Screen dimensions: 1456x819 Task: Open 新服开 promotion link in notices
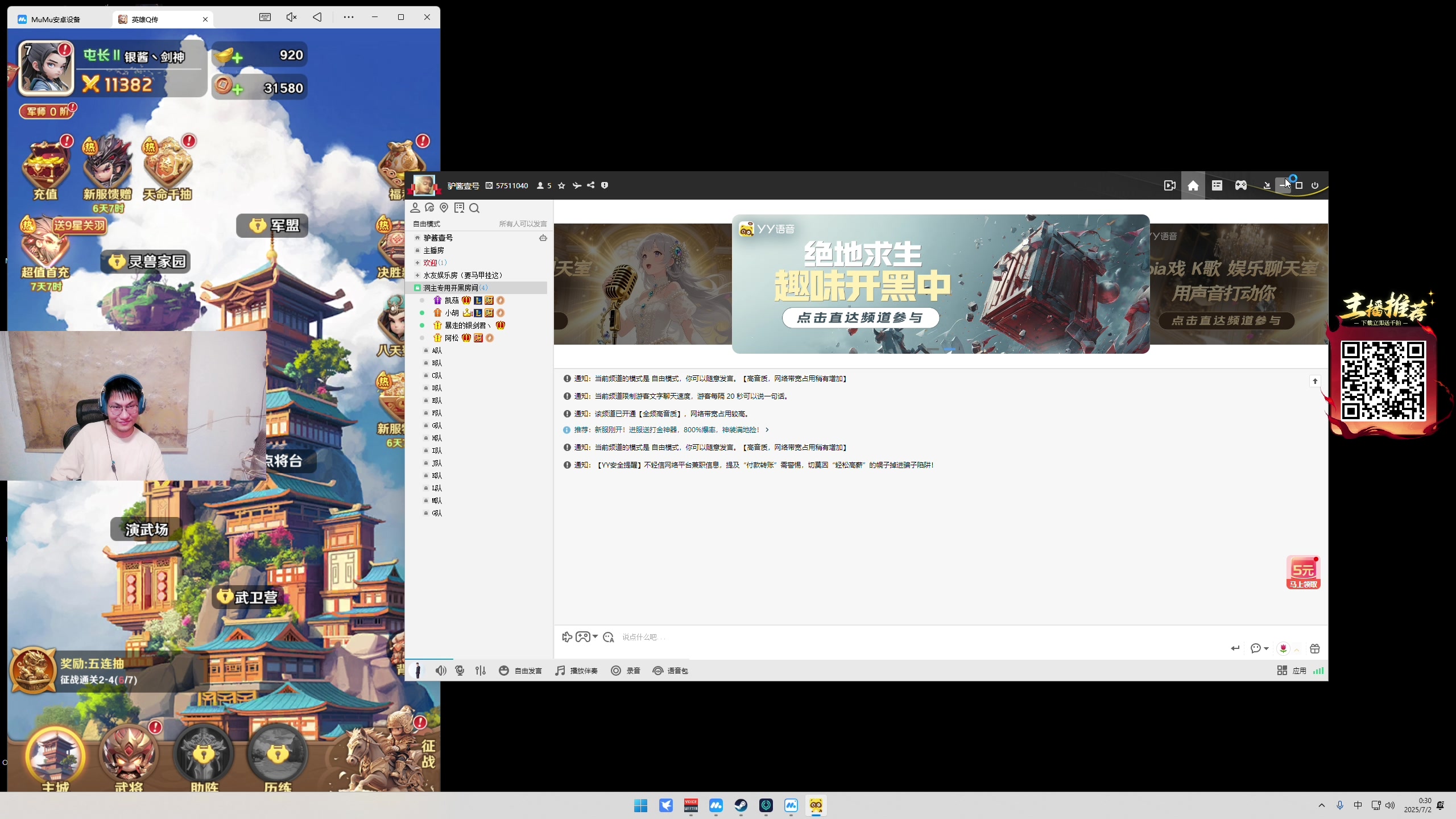(x=676, y=430)
